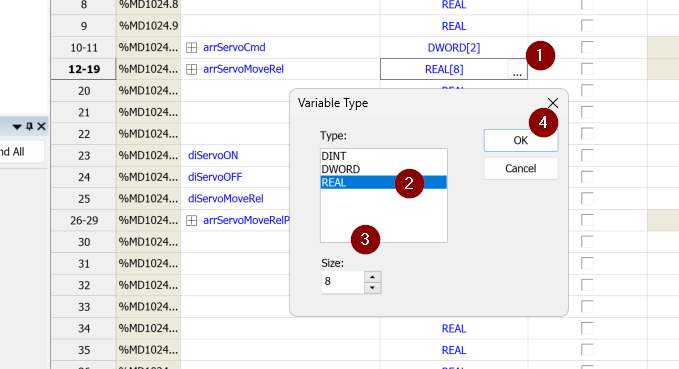Screen dimensions: 679x369
Task: Select the diServoON variable
Action: (213, 155)
